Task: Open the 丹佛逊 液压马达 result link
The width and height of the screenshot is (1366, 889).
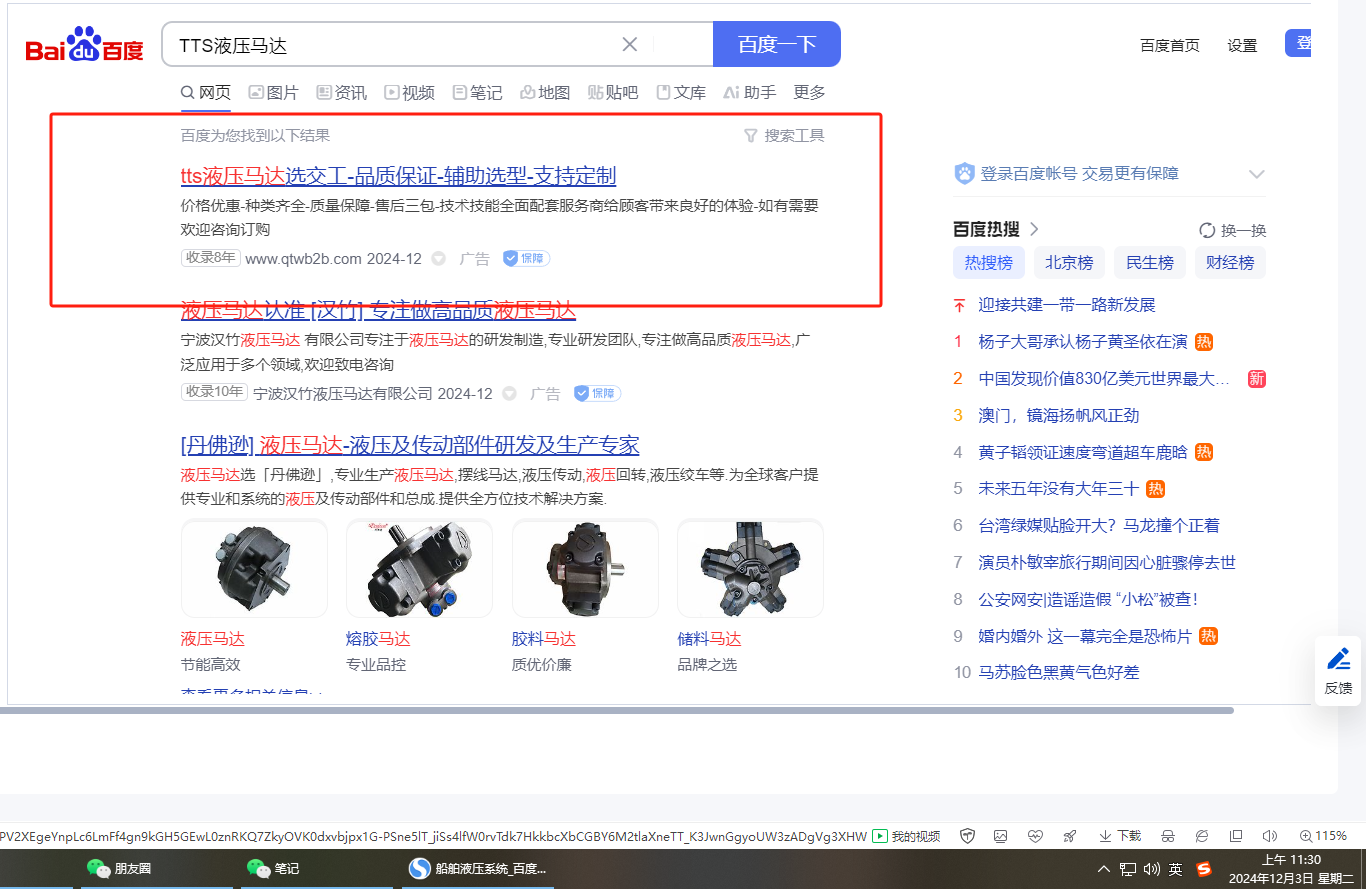Action: tap(410, 445)
